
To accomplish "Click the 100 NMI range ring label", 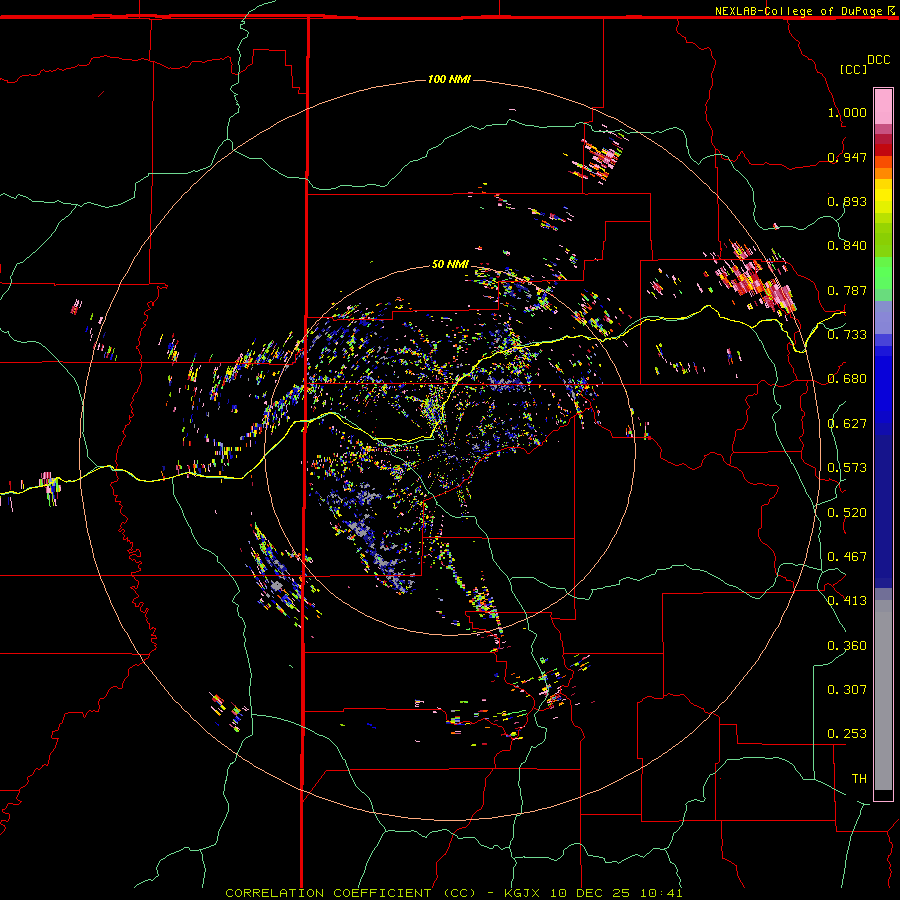I will 449,79.
